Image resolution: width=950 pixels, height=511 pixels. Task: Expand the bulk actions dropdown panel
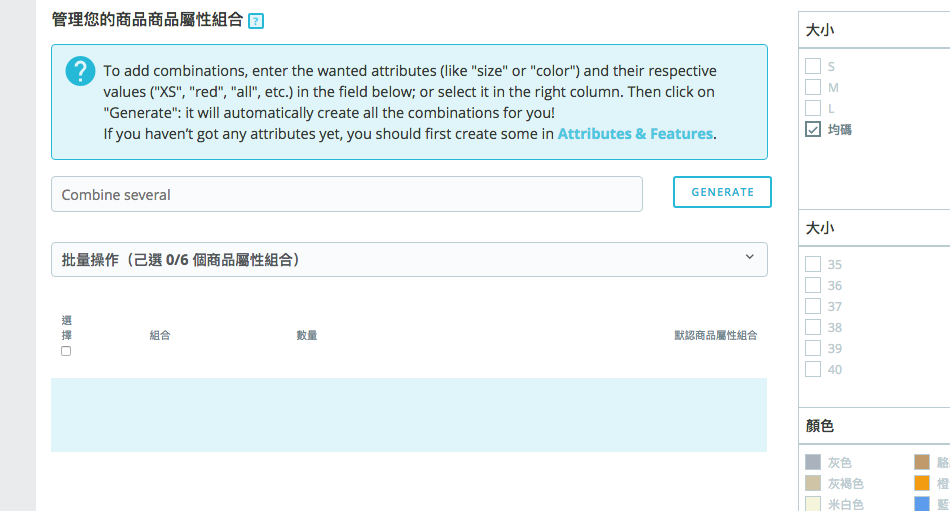(x=408, y=259)
